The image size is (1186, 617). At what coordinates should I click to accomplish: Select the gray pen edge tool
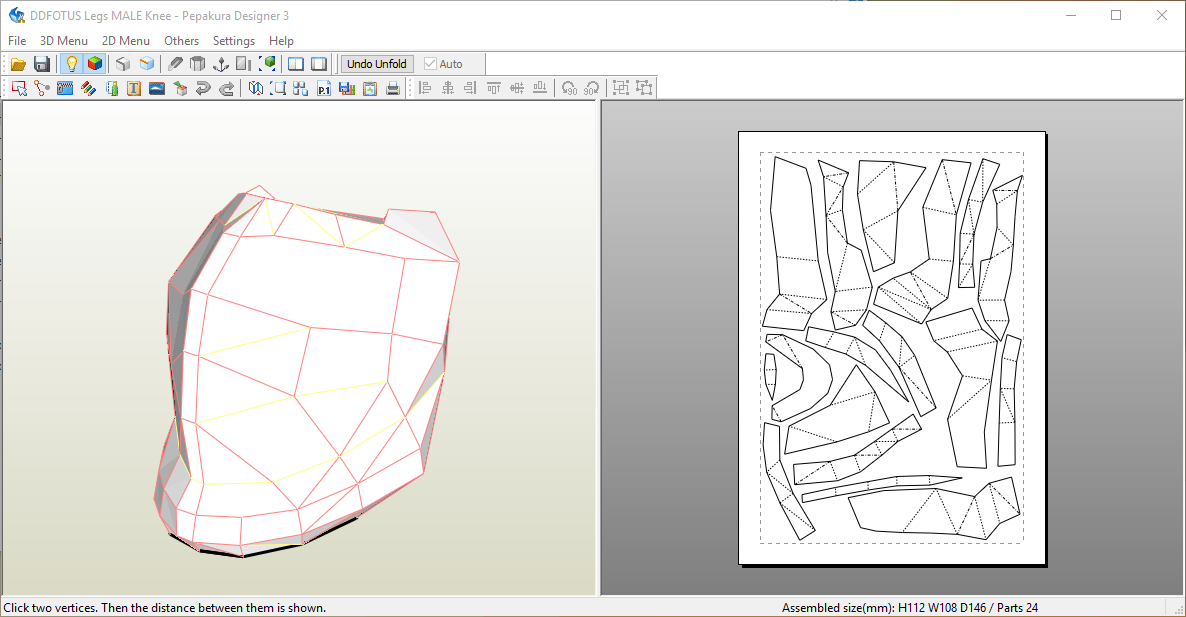pos(175,64)
